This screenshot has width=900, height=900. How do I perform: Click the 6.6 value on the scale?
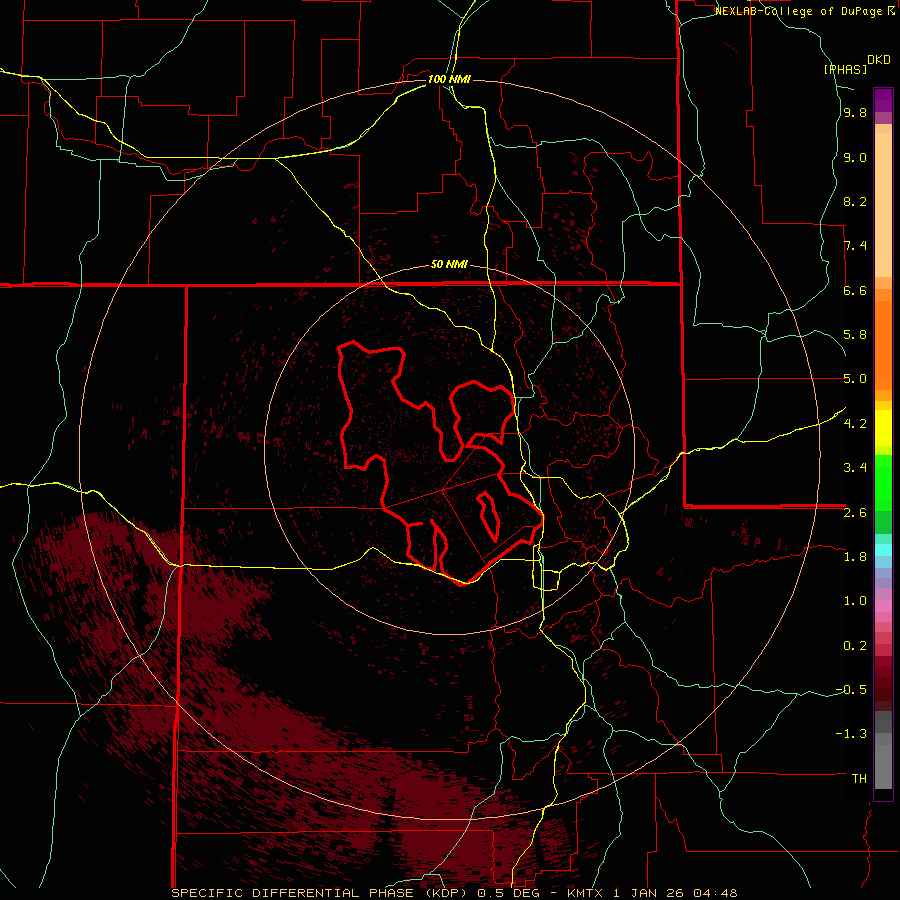coord(855,291)
